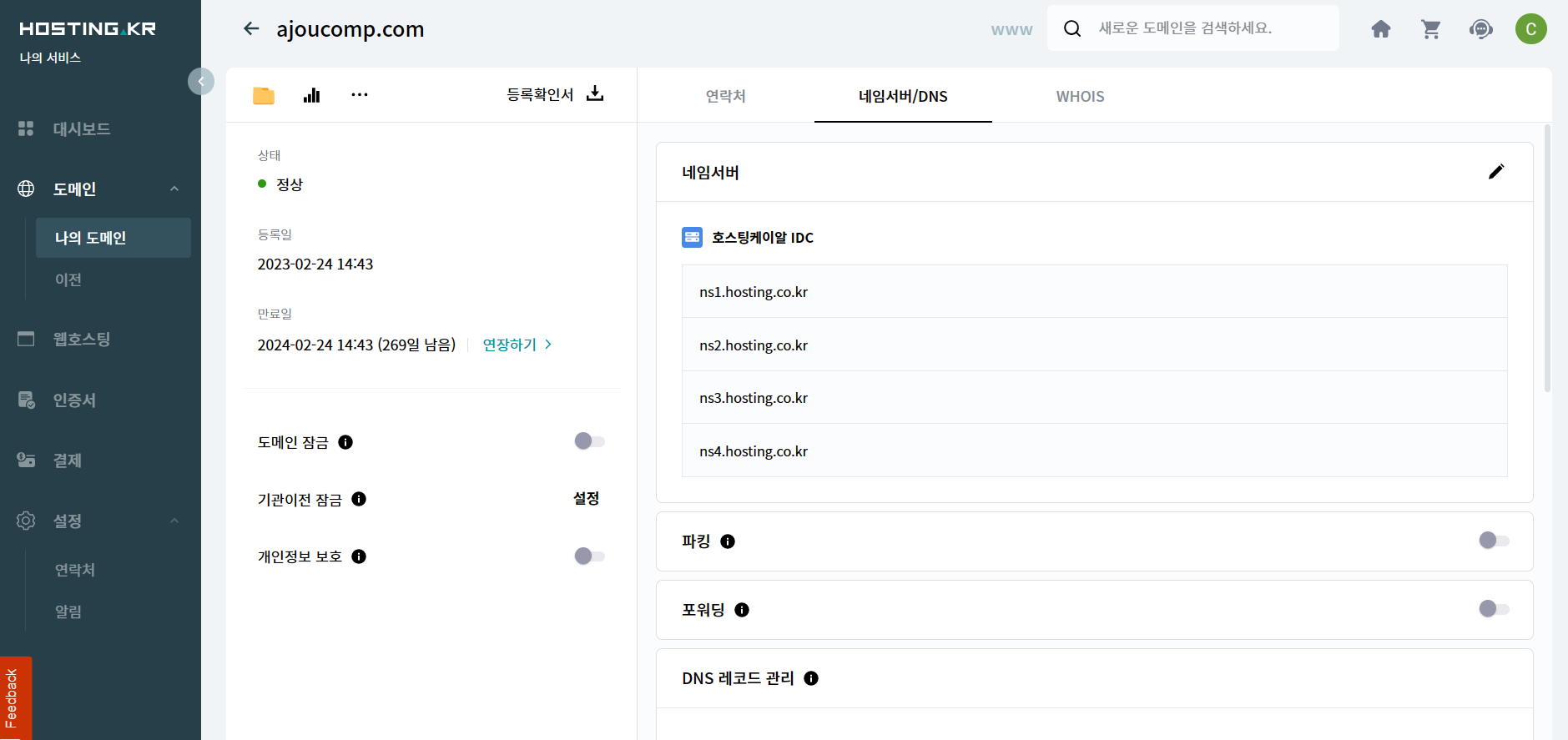Viewport: 1568px width, 740px height.
Task: Show info icon for DNS 레코드 관리
Action: pyautogui.click(x=811, y=678)
